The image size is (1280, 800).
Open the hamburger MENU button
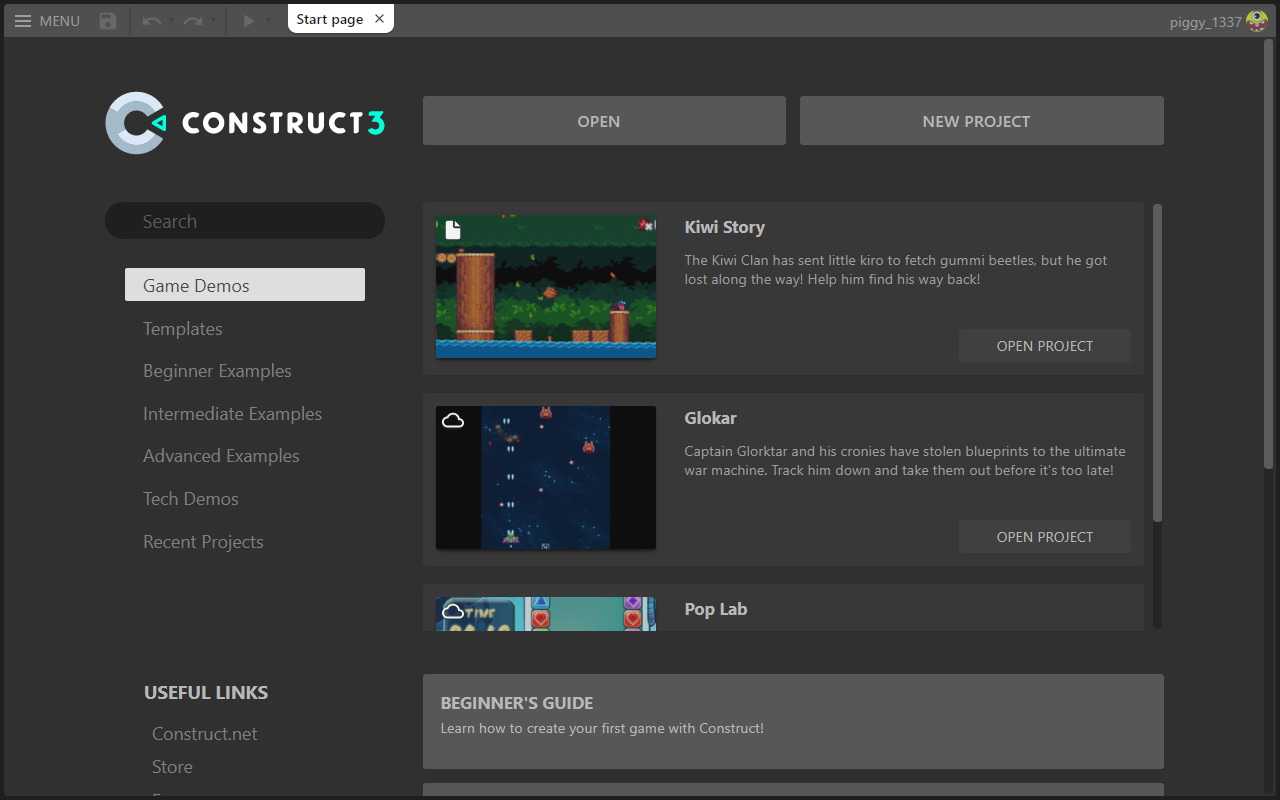click(47, 21)
